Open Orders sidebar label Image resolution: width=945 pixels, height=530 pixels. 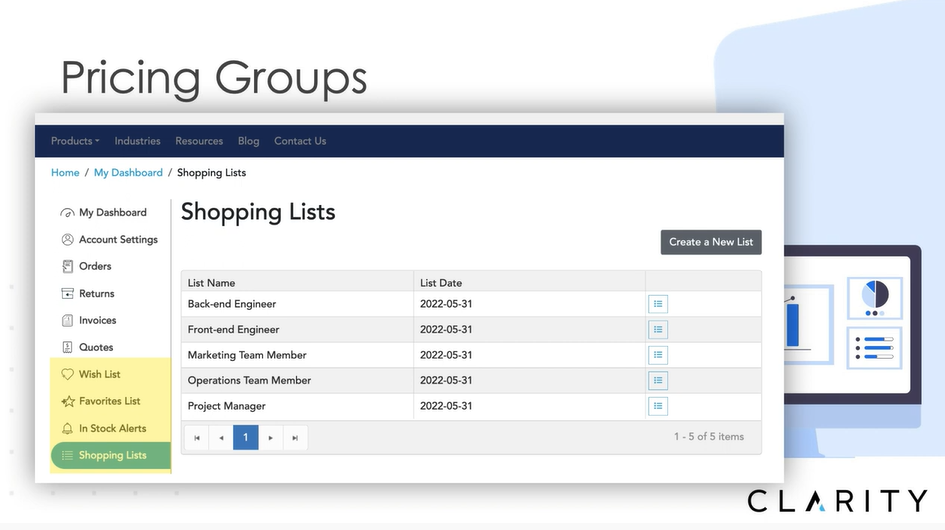(x=95, y=266)
